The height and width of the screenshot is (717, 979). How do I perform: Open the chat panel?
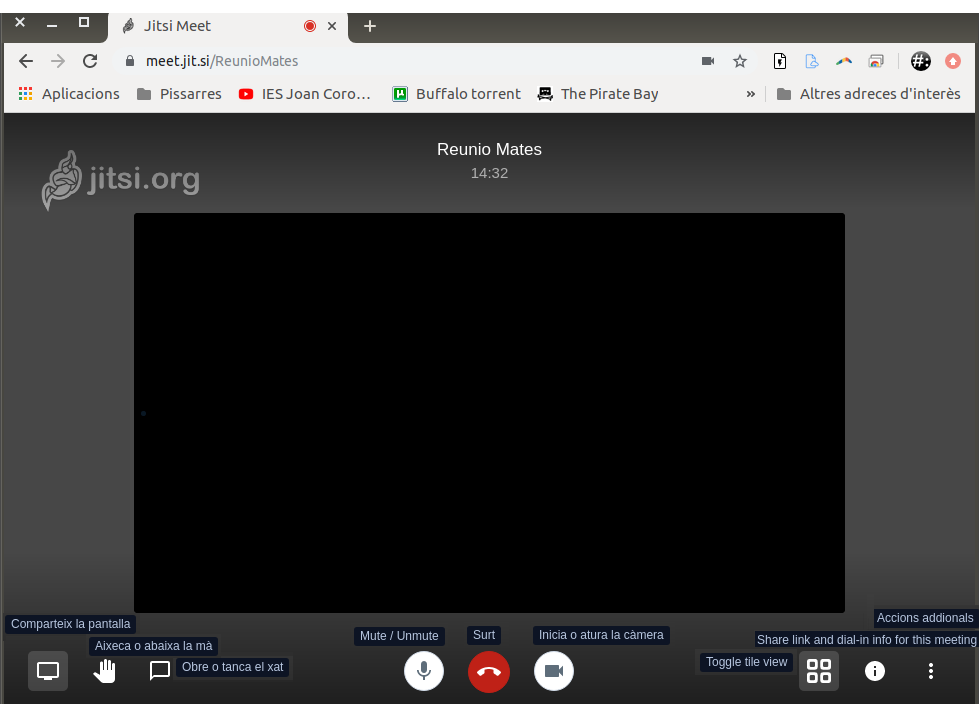(x=159, y=671)
